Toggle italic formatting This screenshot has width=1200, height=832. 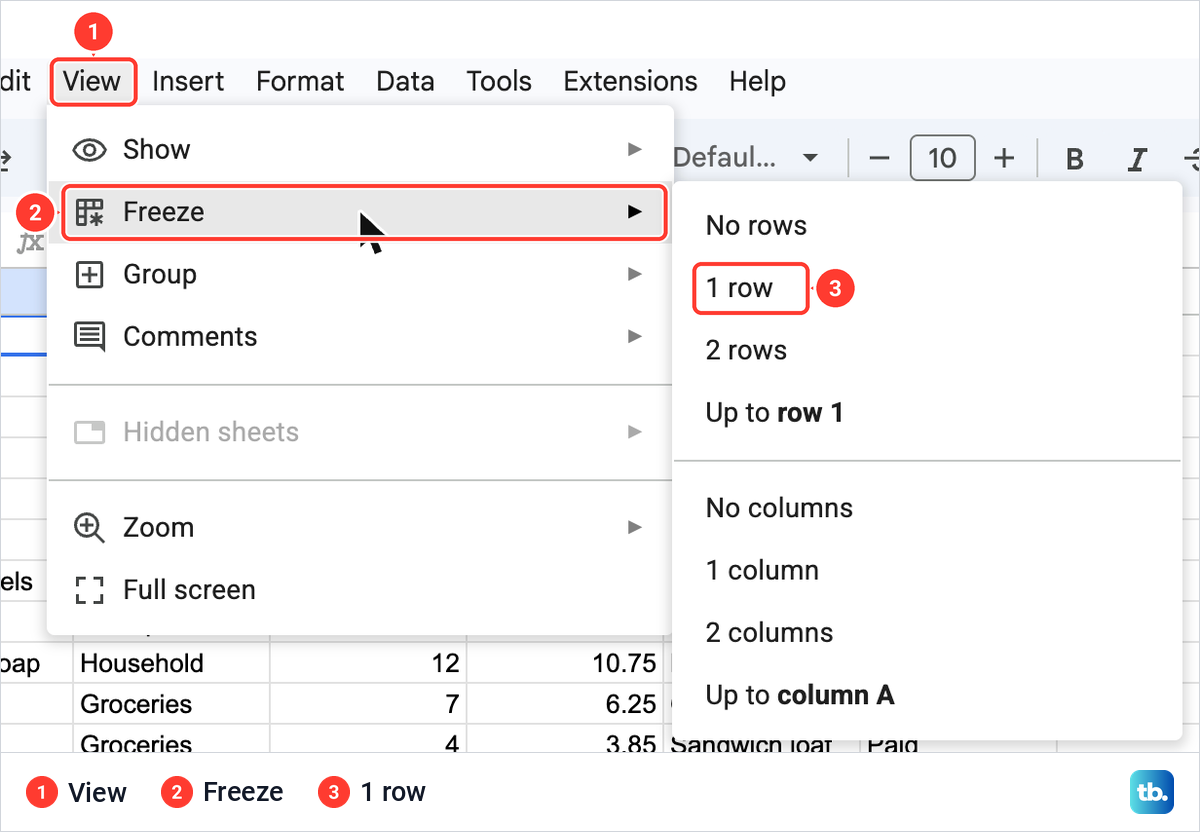click(x=1137, y=158)
